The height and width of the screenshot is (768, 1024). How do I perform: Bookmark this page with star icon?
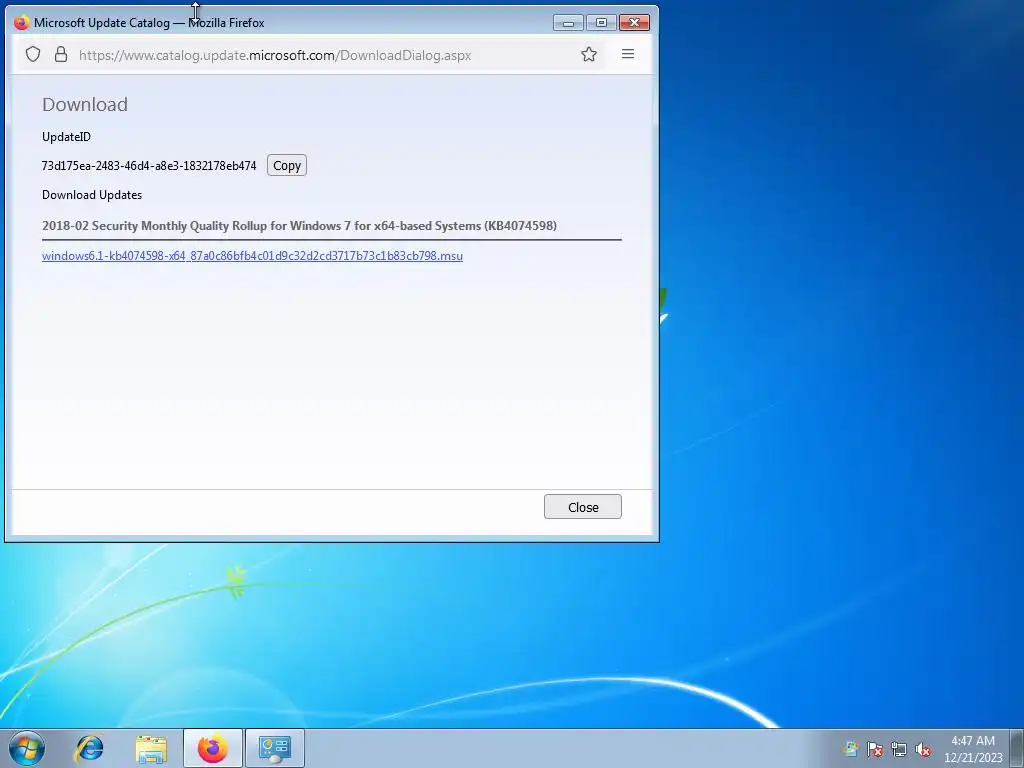(588, 54)
